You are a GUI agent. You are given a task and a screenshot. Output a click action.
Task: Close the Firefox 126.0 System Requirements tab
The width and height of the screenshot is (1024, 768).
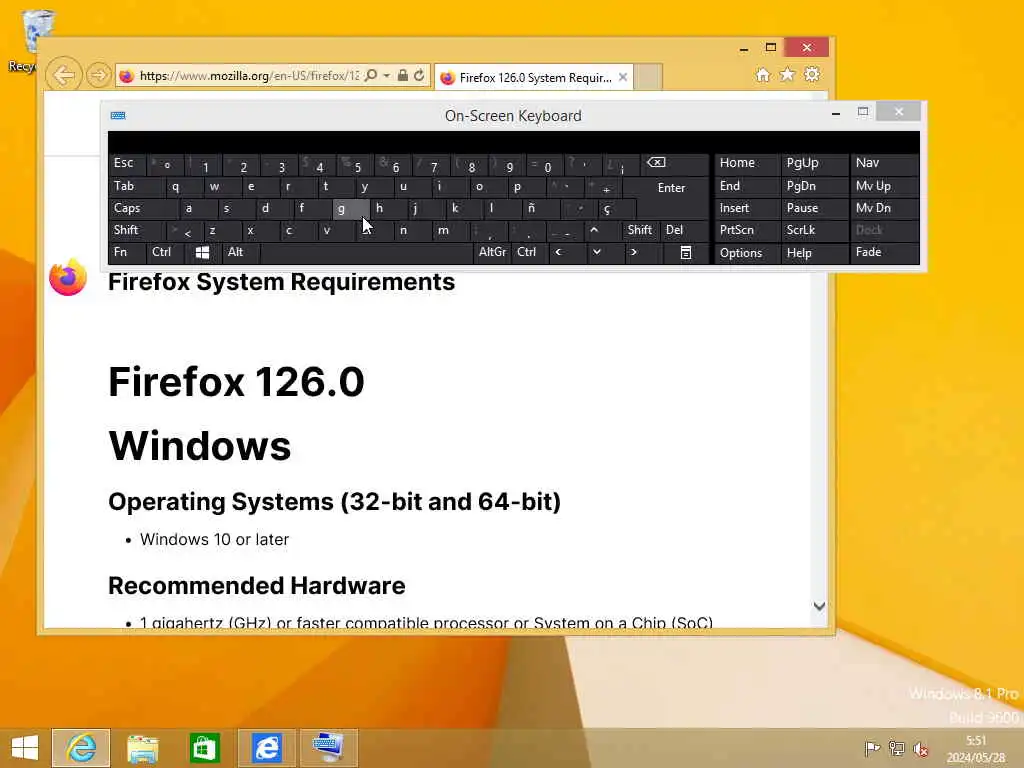623,77
